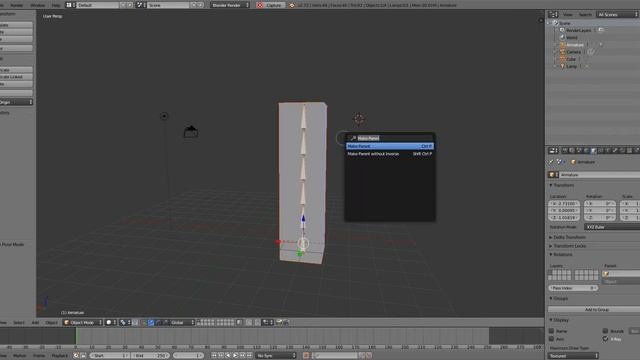Viewport: 640px width, 360px height.
Task: Enable the Name display checkbox
Action: click(x=551, y=331)
